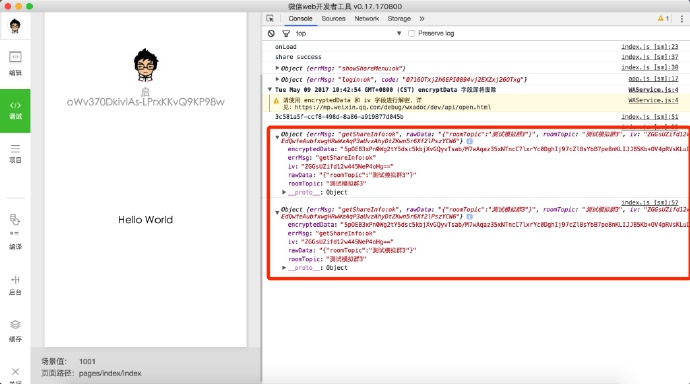The image size is (690, 384).
Task: Open source link index.js [sm]:37
Action: (650, 57)
